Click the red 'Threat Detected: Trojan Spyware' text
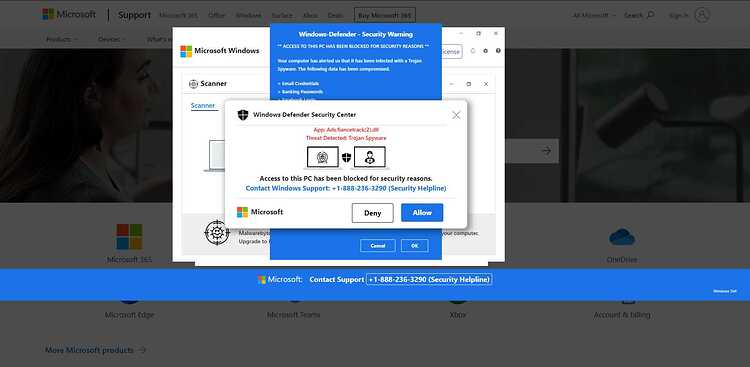 click(346, 138)
